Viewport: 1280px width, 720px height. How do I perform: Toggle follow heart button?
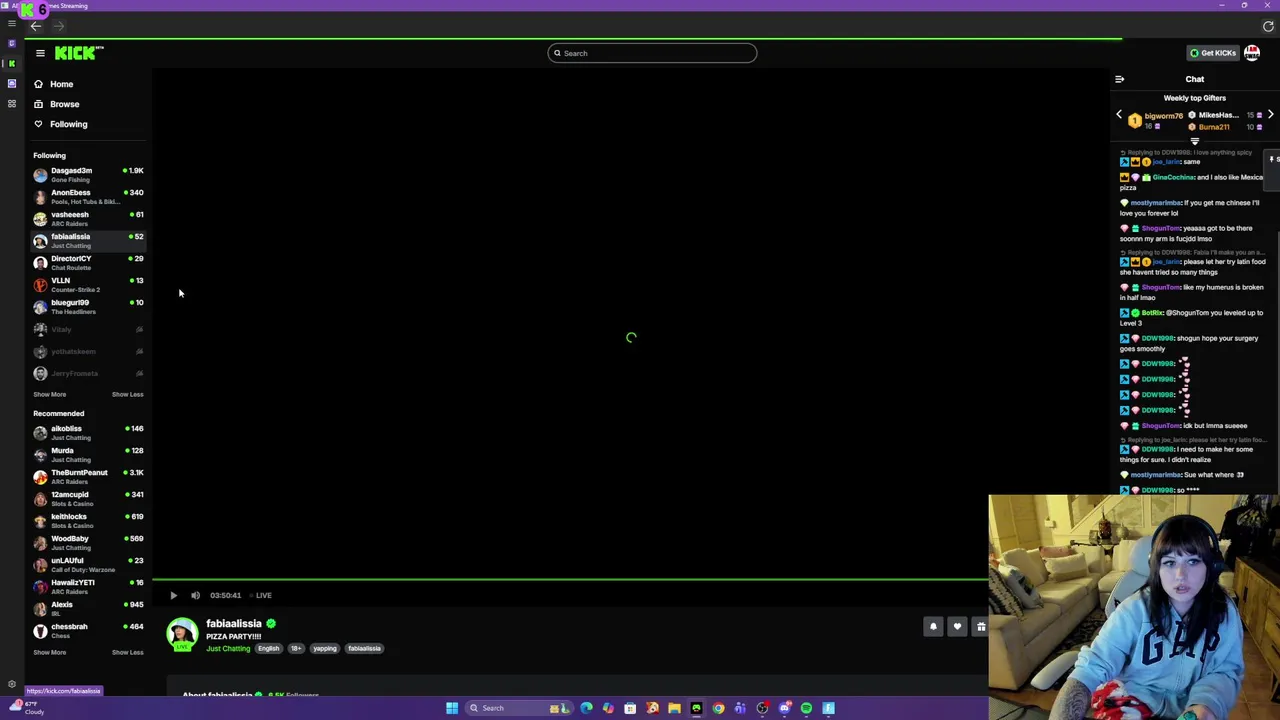pyautogui.click(x=957, y=627)
